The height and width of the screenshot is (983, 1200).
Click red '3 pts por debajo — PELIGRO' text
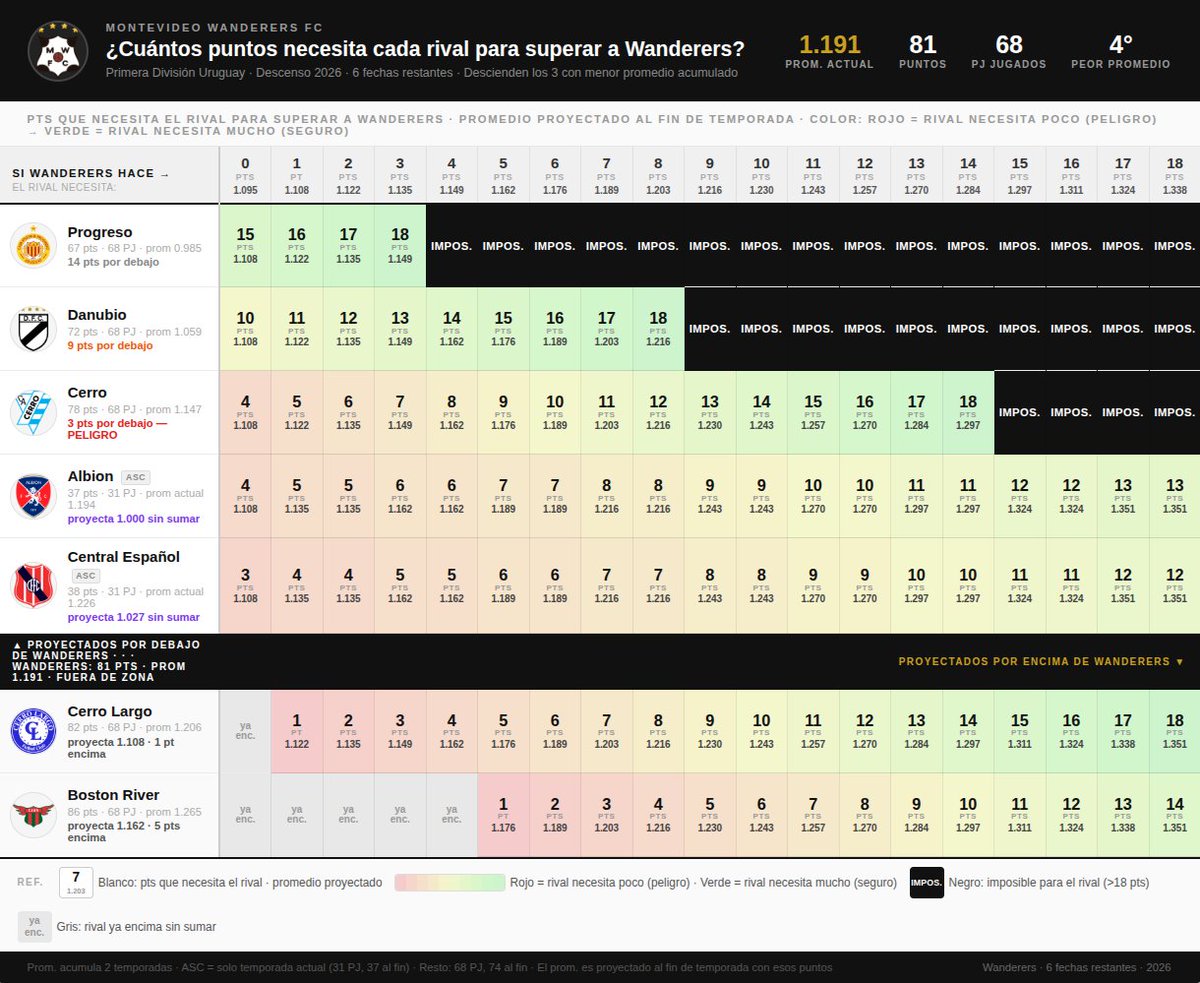pos(118,429)
